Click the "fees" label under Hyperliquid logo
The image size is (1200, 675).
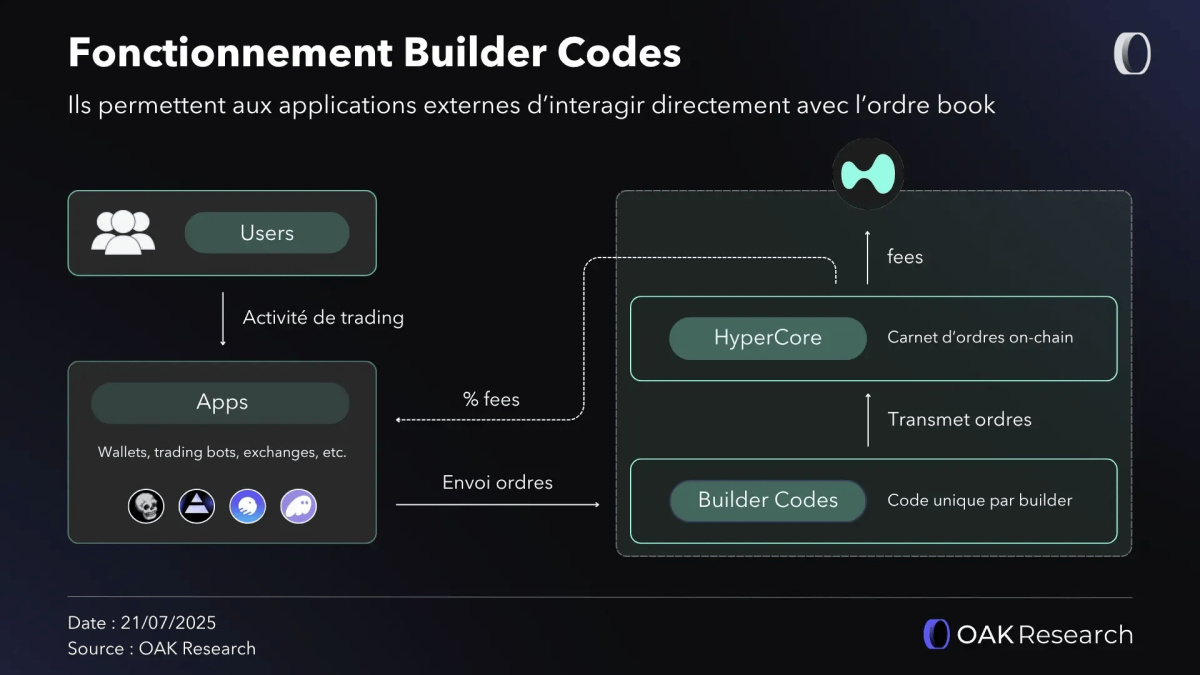pos(905,257)
